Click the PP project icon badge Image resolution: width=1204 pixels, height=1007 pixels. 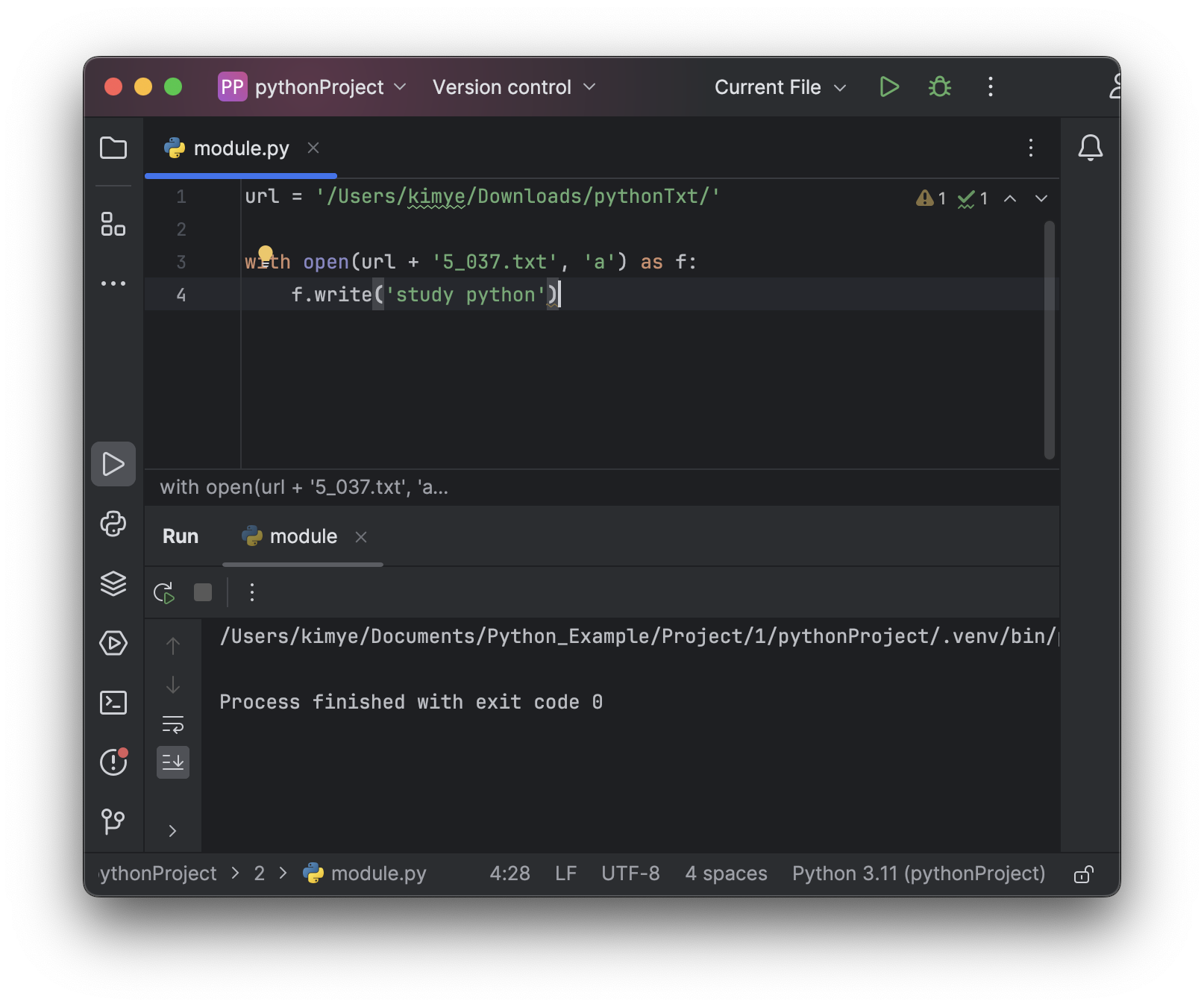coord(233,87)
